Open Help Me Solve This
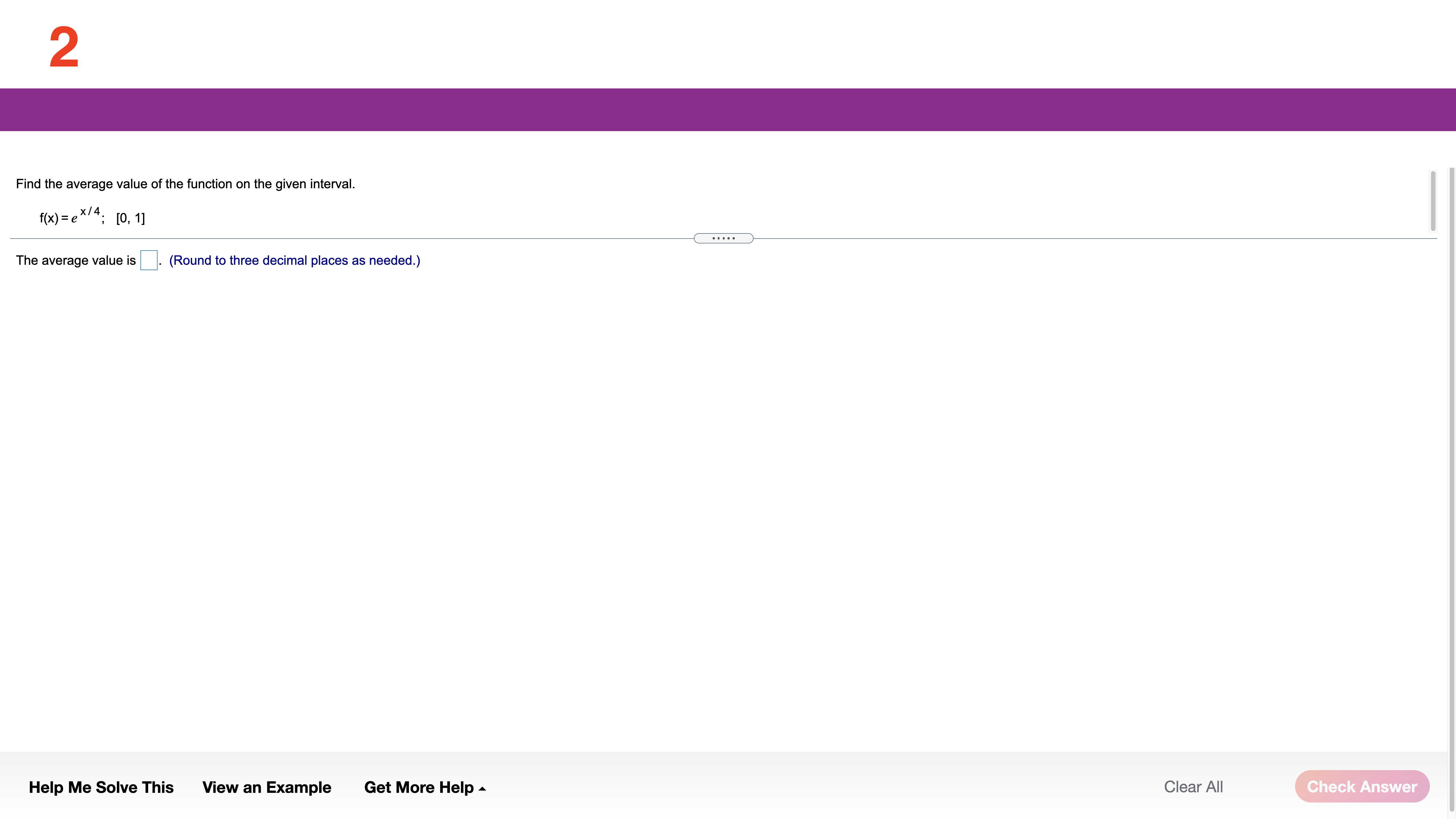 (x=101, y=787)
